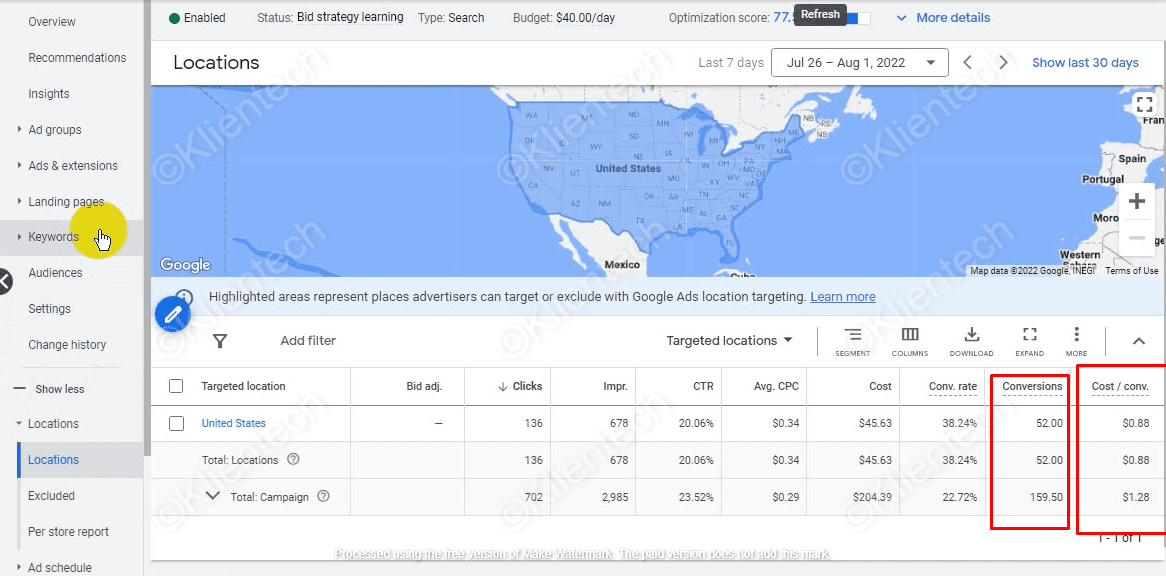Open the Targeted locations dropdown

[729, 341]
